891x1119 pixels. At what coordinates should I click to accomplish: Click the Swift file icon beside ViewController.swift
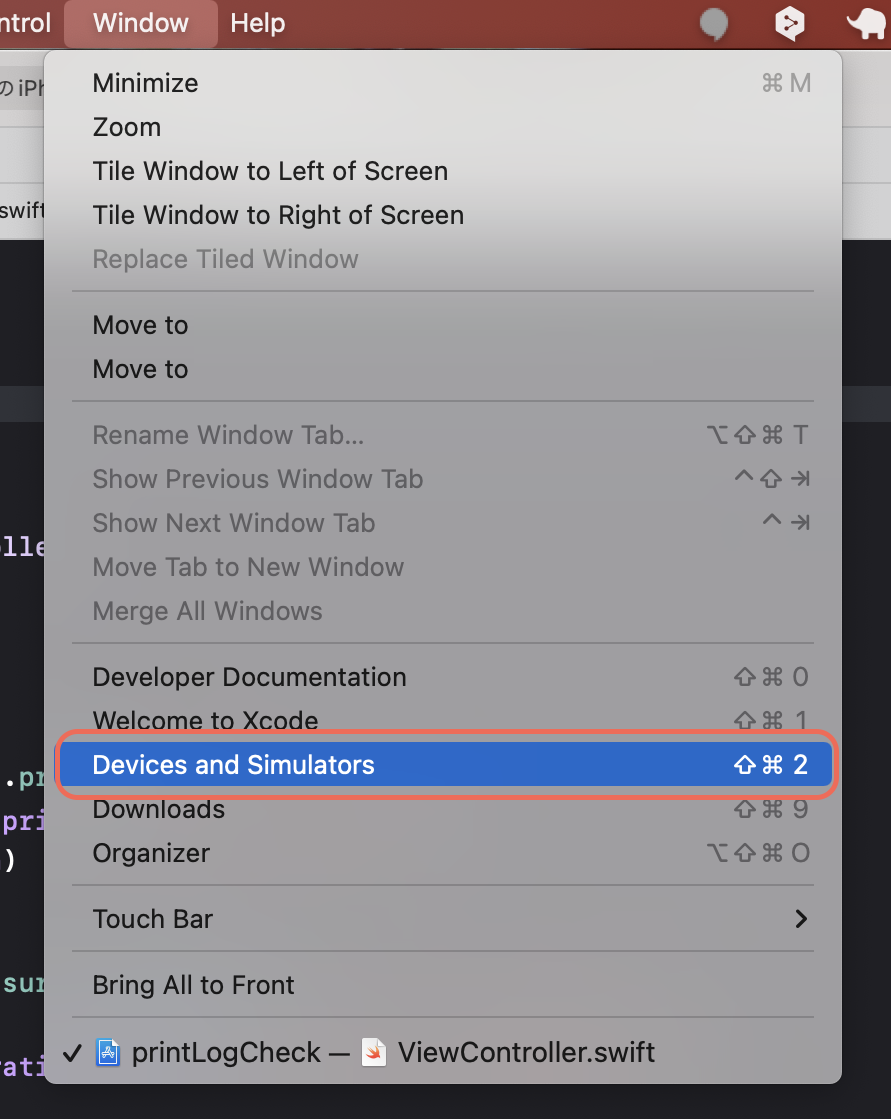[371, 1052]
